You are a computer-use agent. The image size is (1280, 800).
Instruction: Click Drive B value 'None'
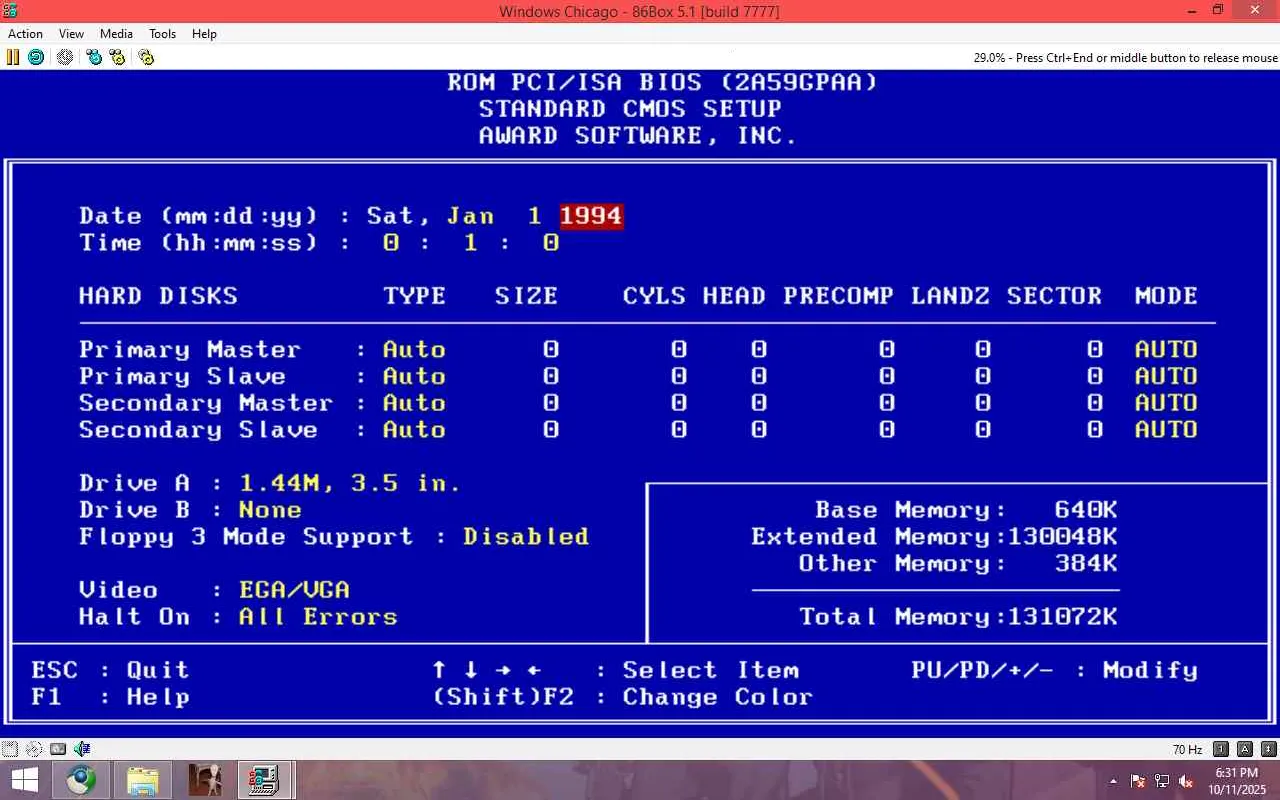pos(270,510)
